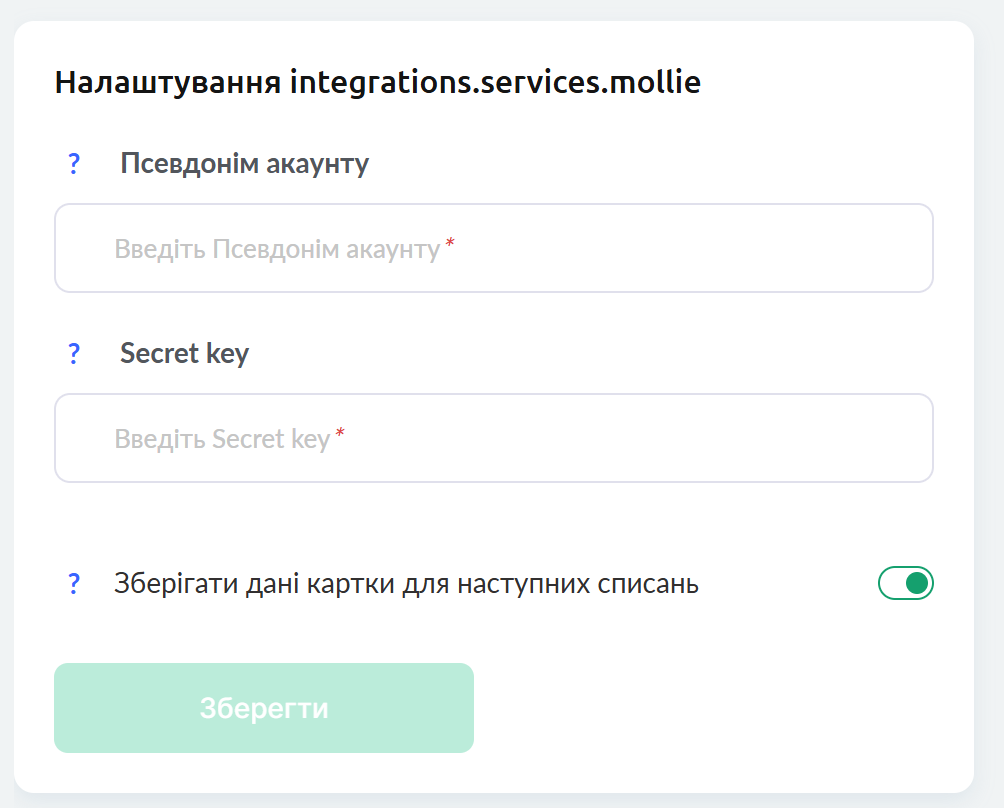Click placeholder Введіть Secret key
Image resolution: width=1004 pixels, height=808 pixels.
(222, 439)
